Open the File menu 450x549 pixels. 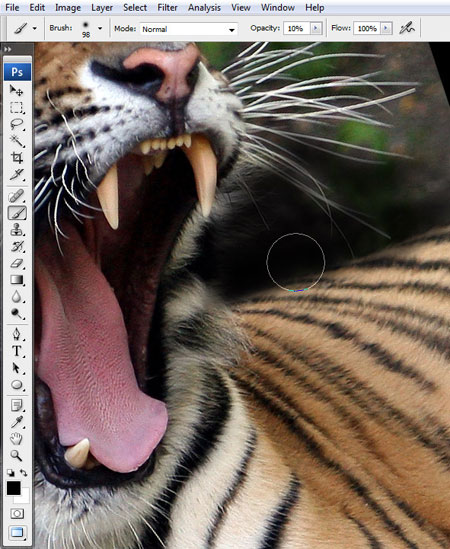12,7
